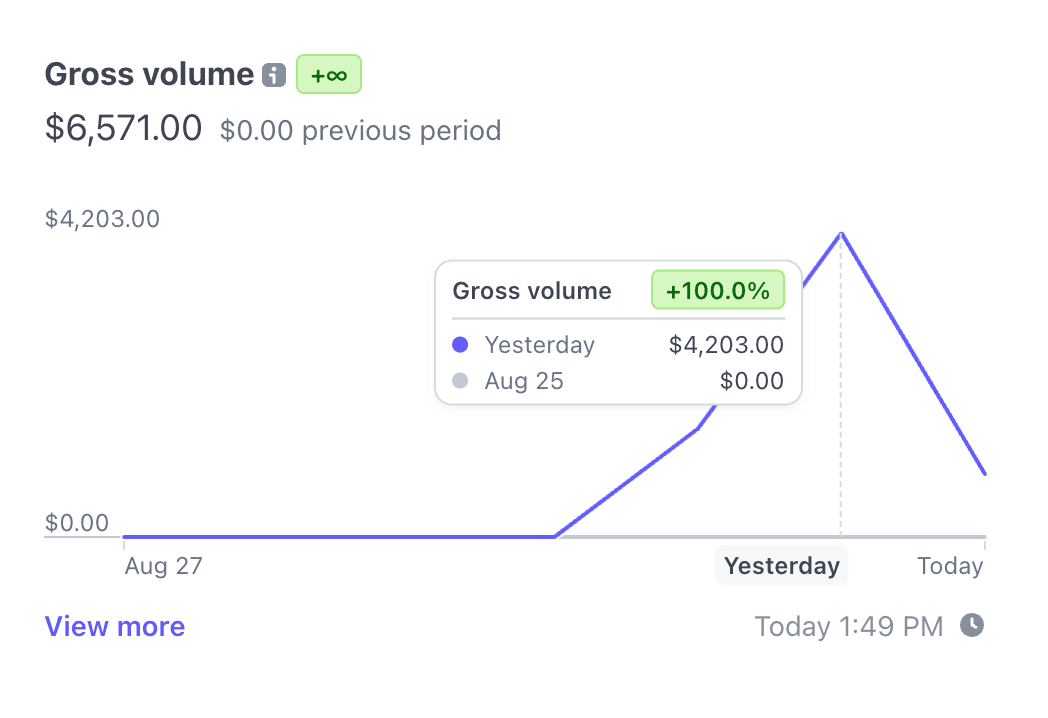Click the $4,203.00 value in the tooltip
The width and height of the screenshot is (1048, 718).
click(726, 345)
